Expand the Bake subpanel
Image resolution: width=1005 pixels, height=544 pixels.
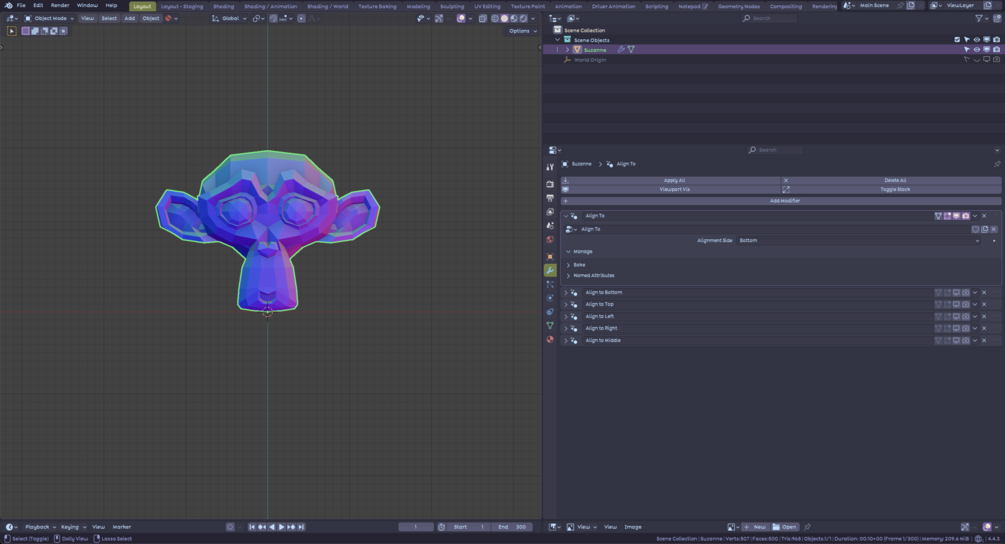click(x=569, y=265)
